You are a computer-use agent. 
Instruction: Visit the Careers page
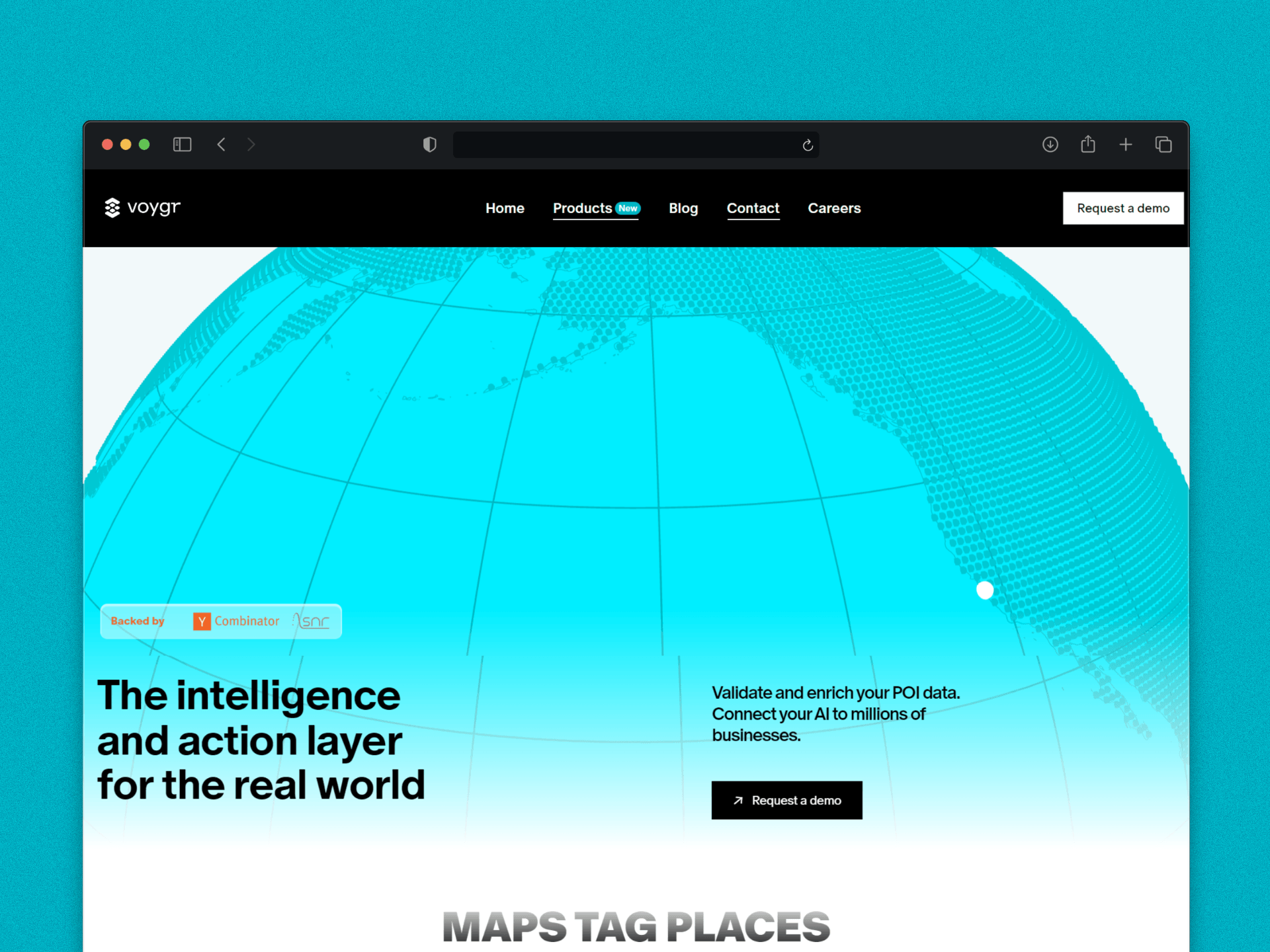[x=834, y=208]
